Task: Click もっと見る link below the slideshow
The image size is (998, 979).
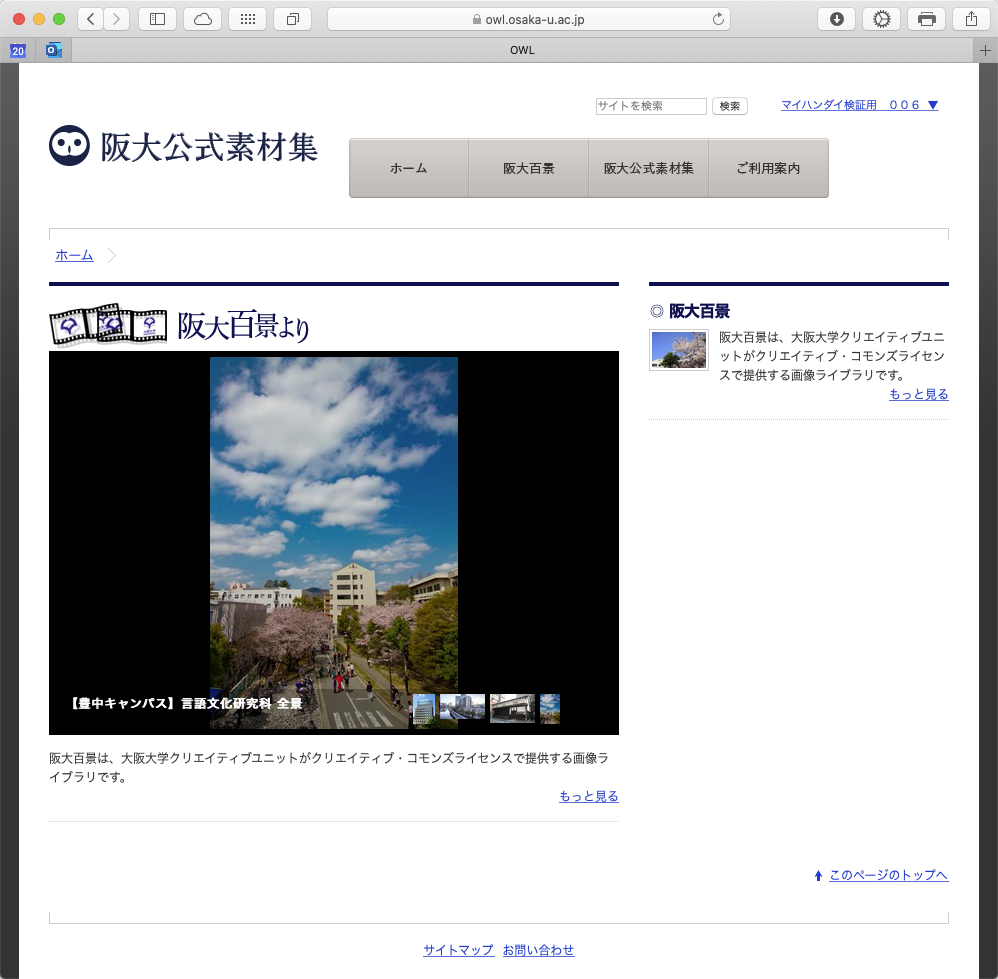Action: (x=589, y=796)
